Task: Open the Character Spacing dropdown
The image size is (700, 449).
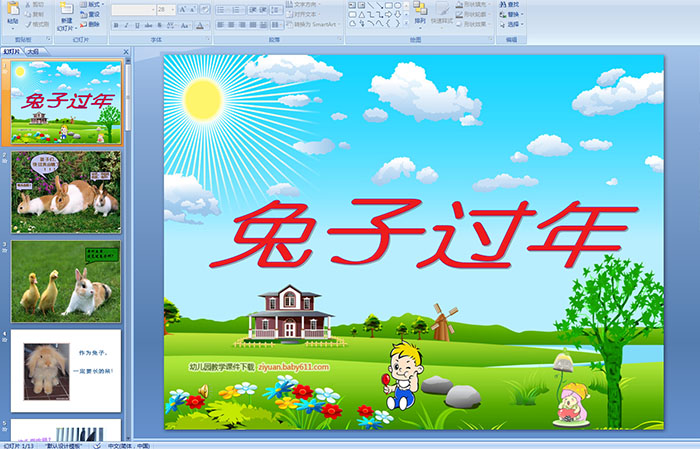Action: coord(171,25)
